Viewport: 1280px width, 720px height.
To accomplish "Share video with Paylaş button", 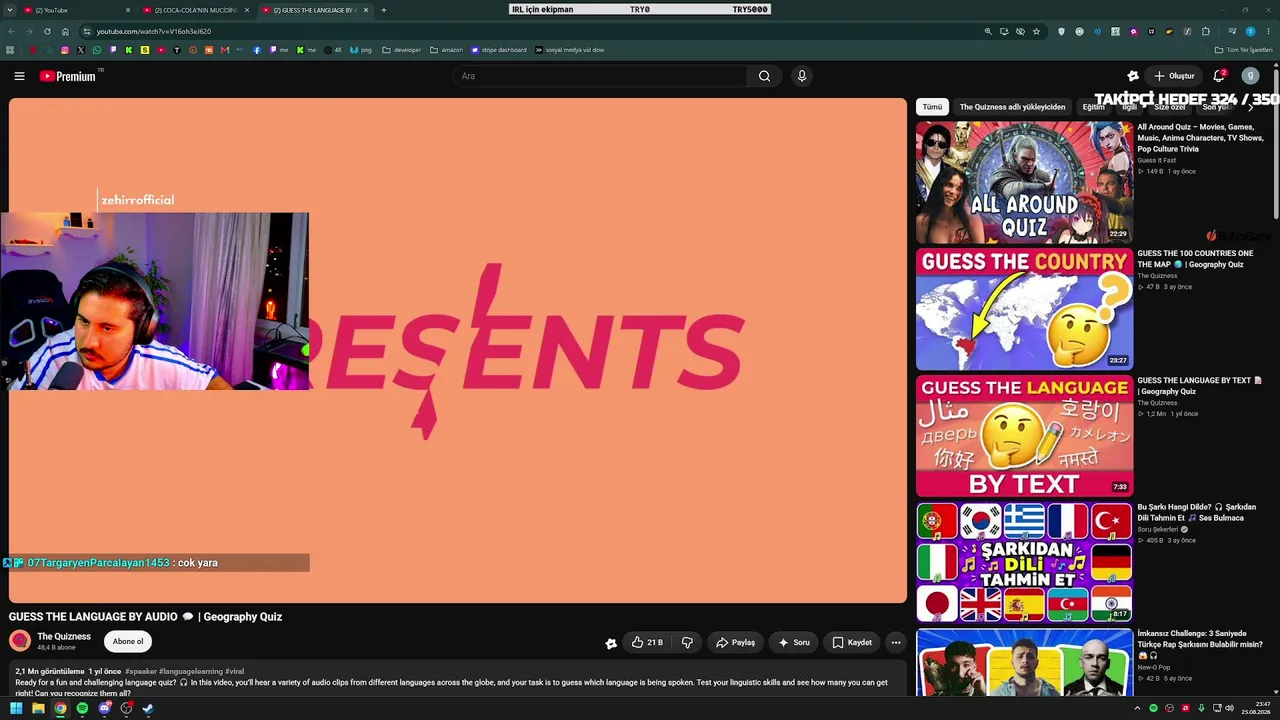I will coord(735,643).
